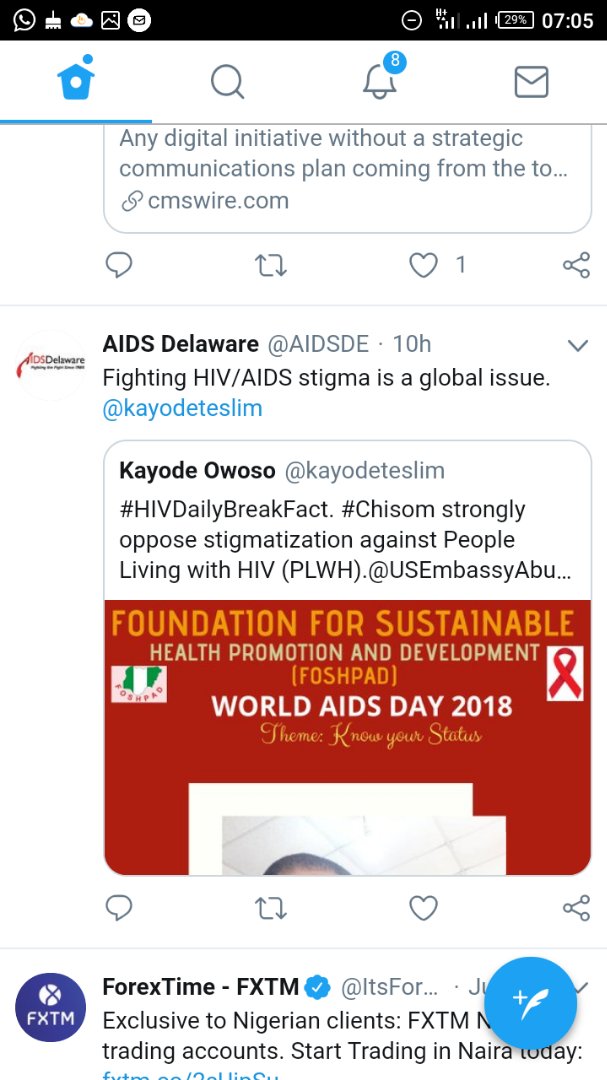Image resolution: width=607 pixels, height=1080 pixels.
Task: Open the Search tab
Action: click(x=227, y=81)
